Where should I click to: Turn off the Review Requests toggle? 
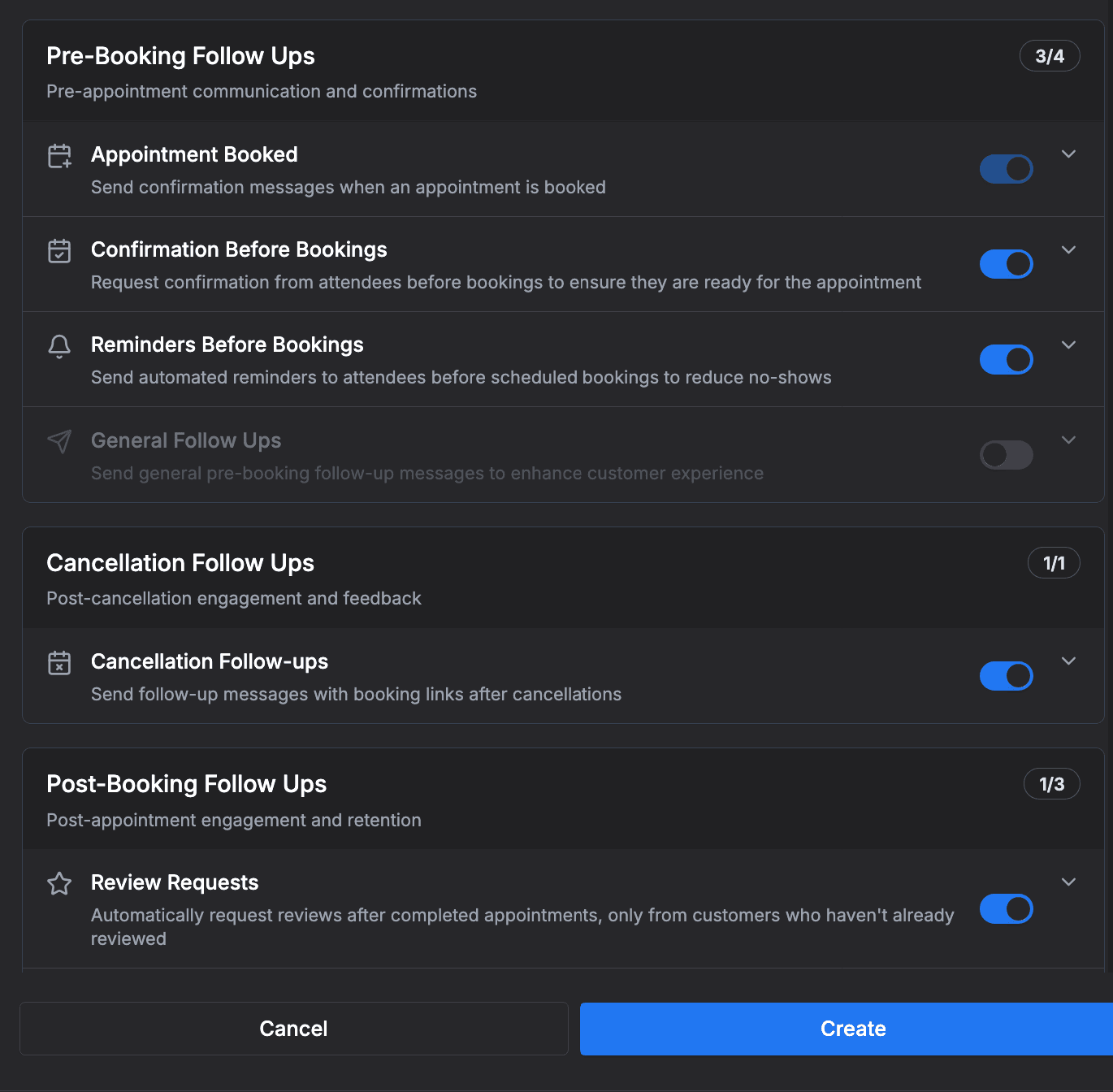pyautogui.click(x=1007, y=909)
